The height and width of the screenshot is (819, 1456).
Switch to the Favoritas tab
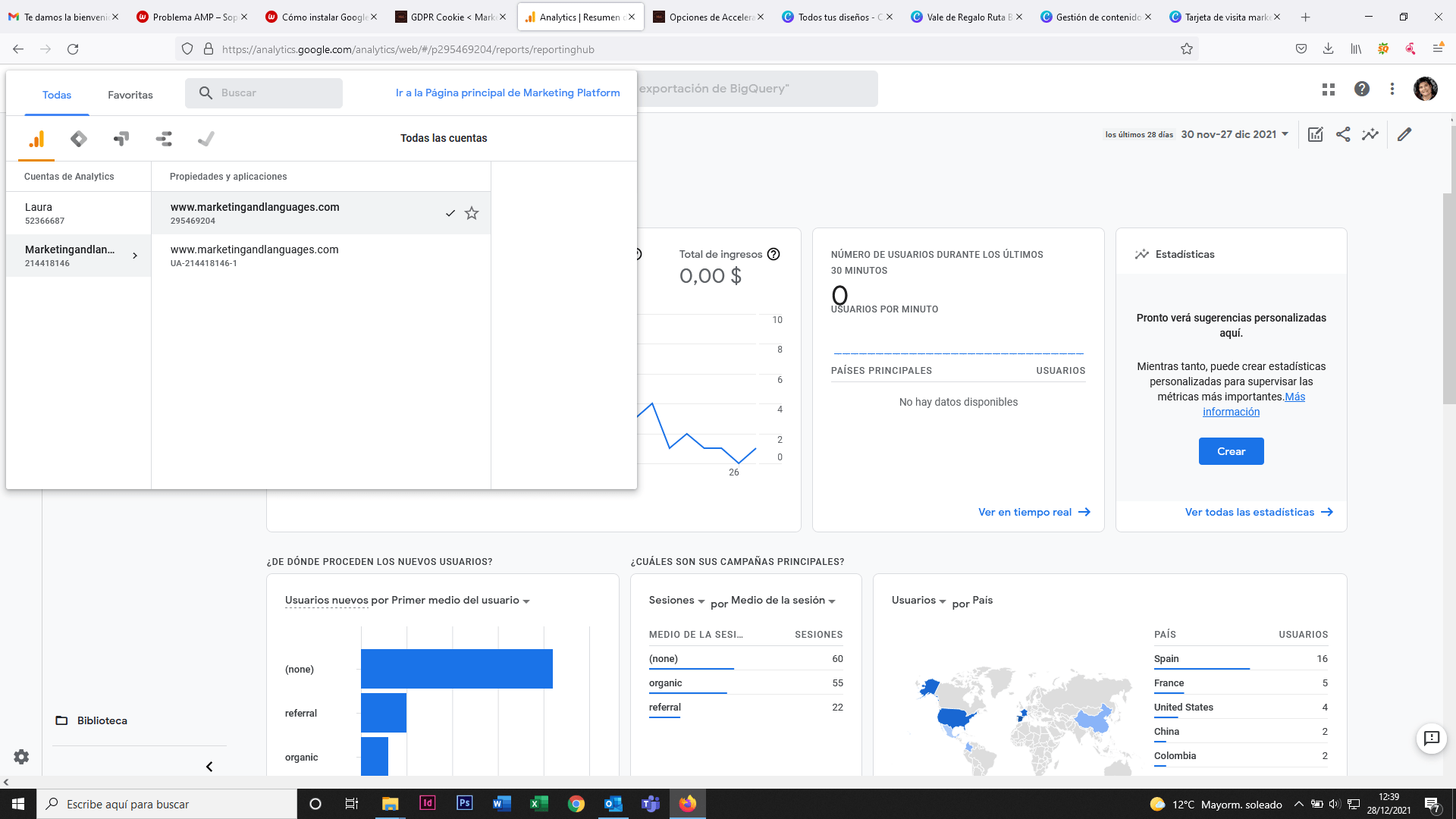pyautogui.click(x=130, y=95)
